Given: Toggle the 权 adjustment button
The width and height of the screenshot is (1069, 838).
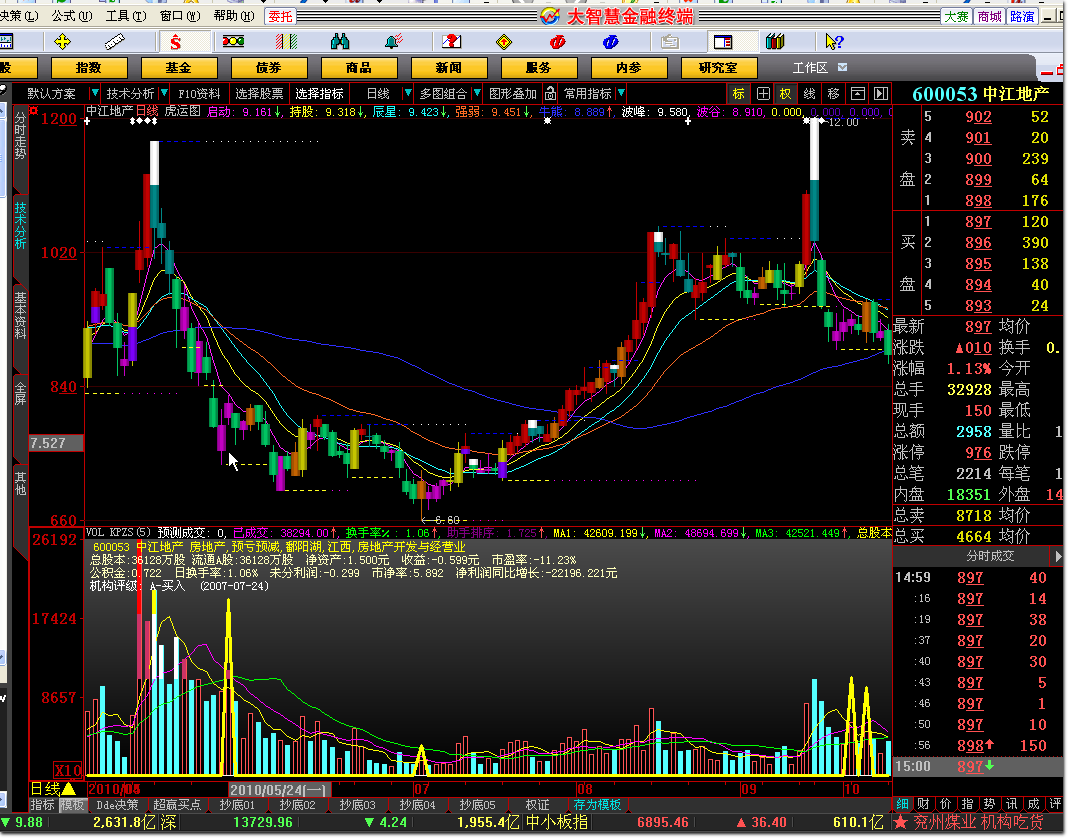Looking at the screenshot, I should pos(786,94).
